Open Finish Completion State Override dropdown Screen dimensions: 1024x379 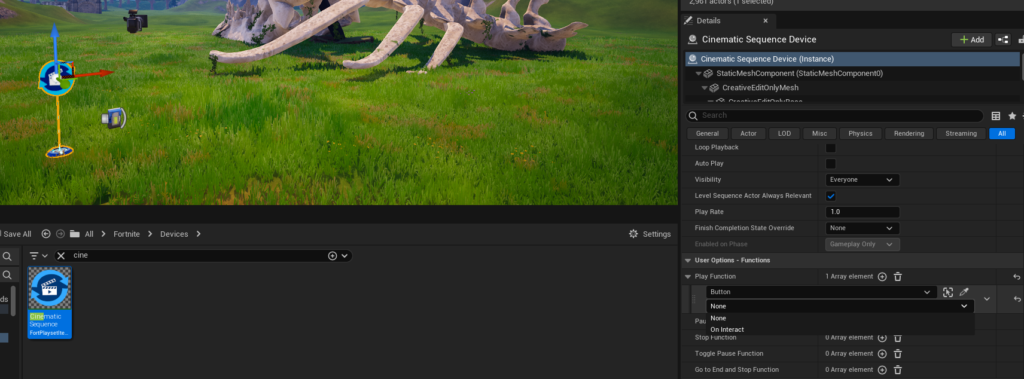862,228
